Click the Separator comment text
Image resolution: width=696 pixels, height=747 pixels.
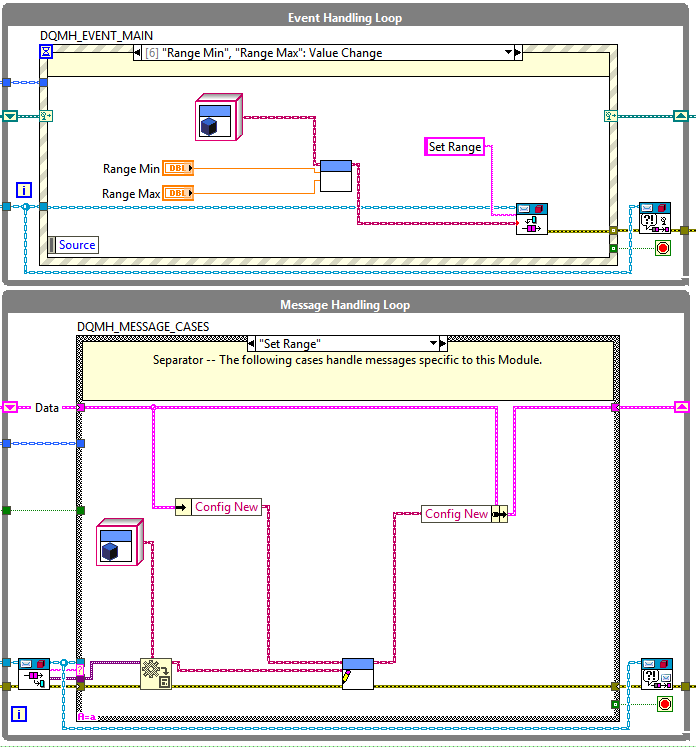pos(347,360)
